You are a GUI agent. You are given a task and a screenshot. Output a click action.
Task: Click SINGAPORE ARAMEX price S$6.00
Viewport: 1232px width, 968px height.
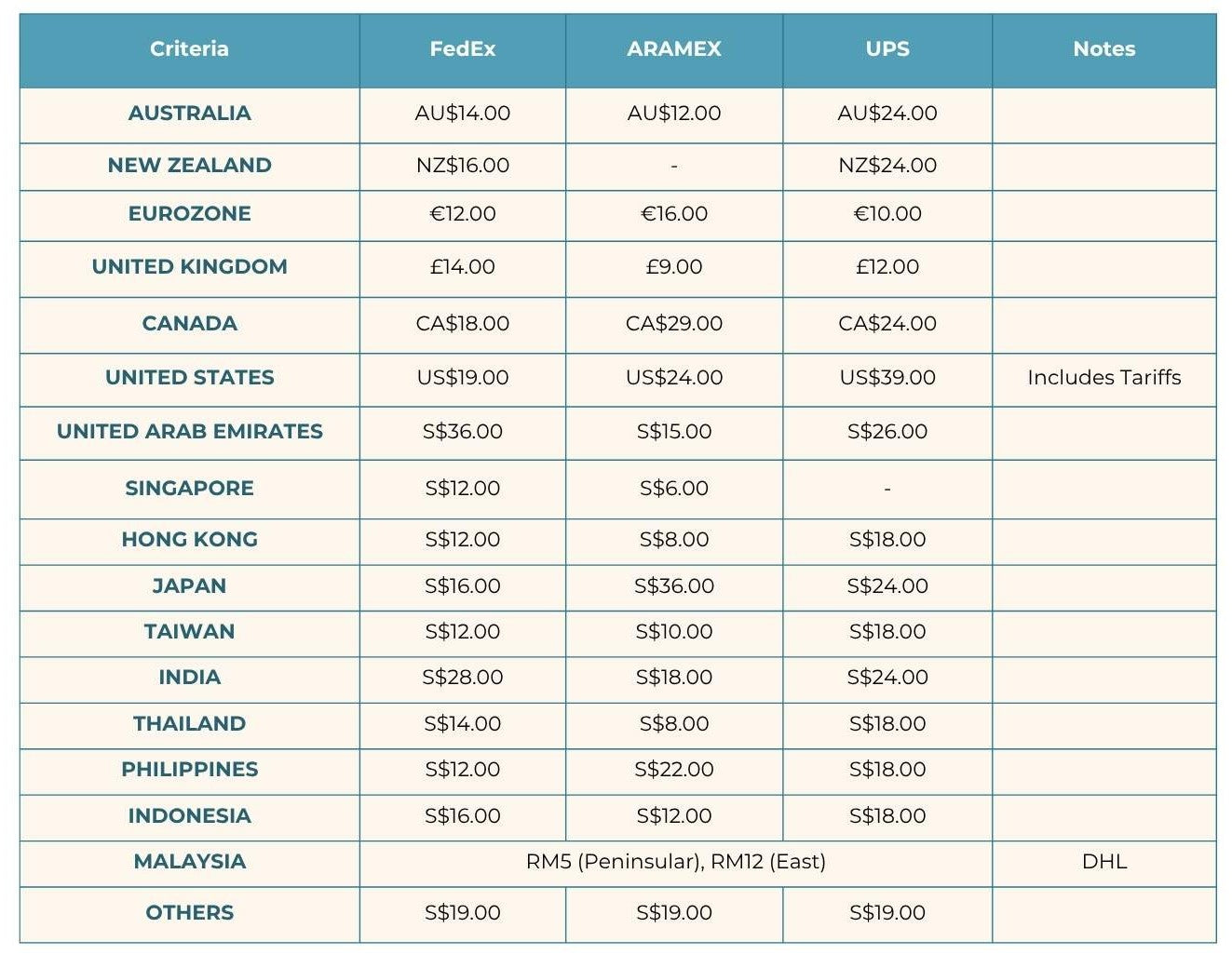tap(673, 489)
